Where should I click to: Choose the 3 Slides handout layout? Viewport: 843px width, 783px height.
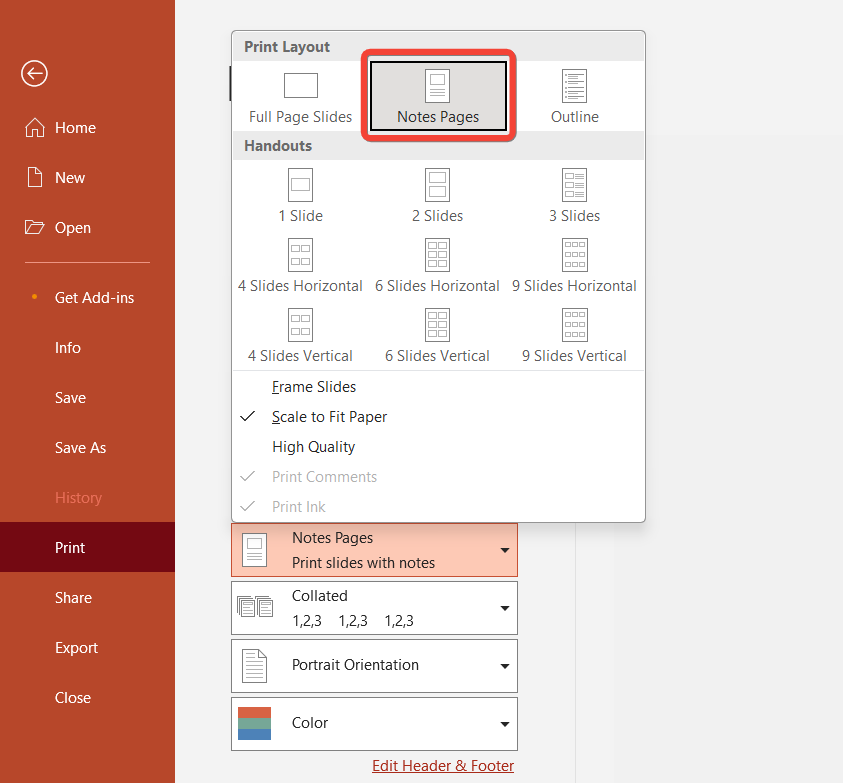point(574,185)
